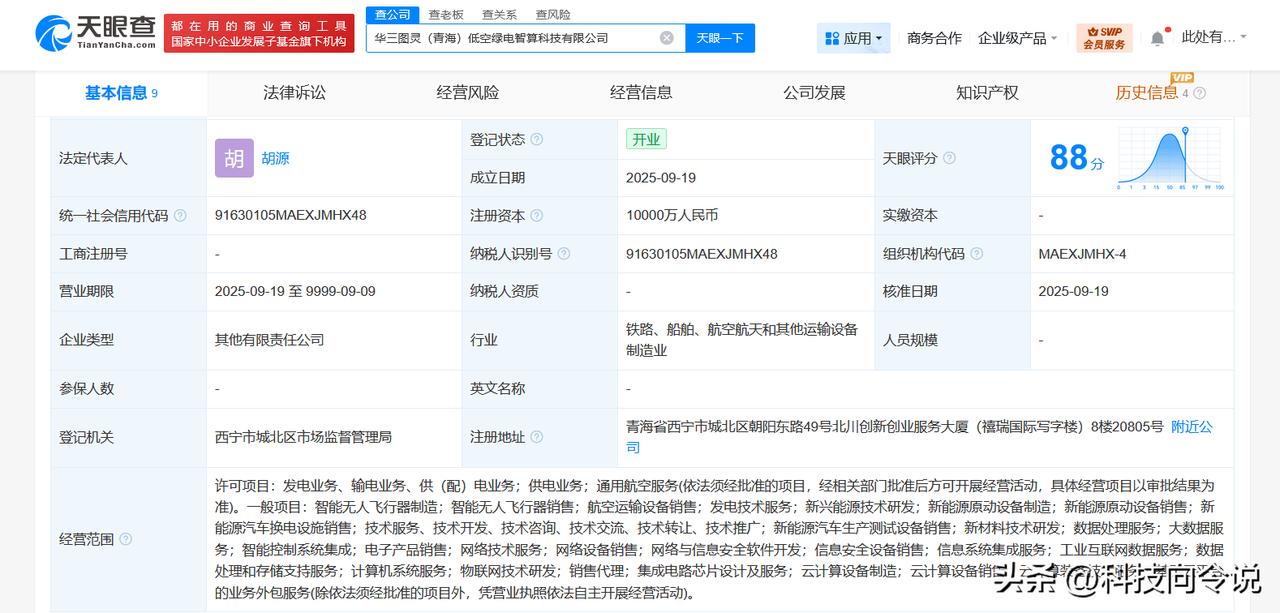The image size is (1280, 613).
Task: Switch to the 基本信息 tab
Action: pos(121,93)
